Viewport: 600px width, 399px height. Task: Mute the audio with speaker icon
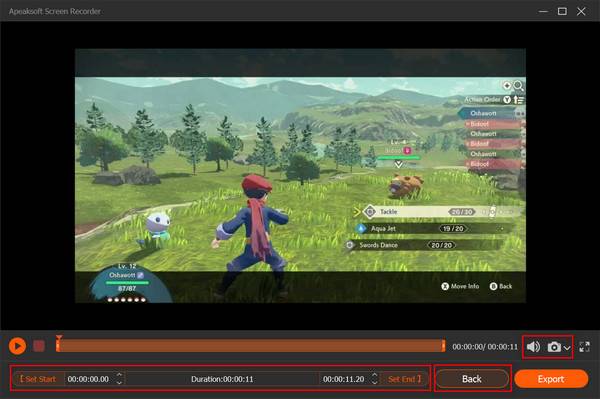pos(533,347)
